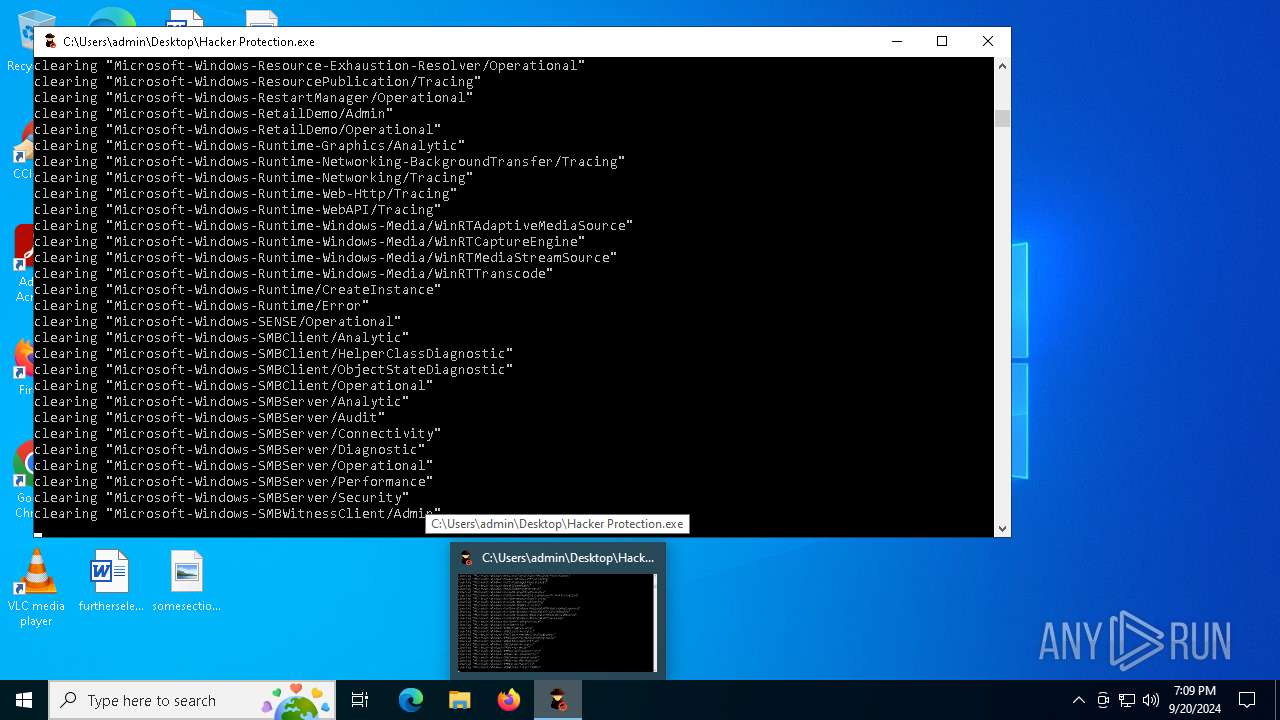This screenshot has height=720, width=1280.
Task: Maximize the Hacker Protection console window
Action: (942, 41)
